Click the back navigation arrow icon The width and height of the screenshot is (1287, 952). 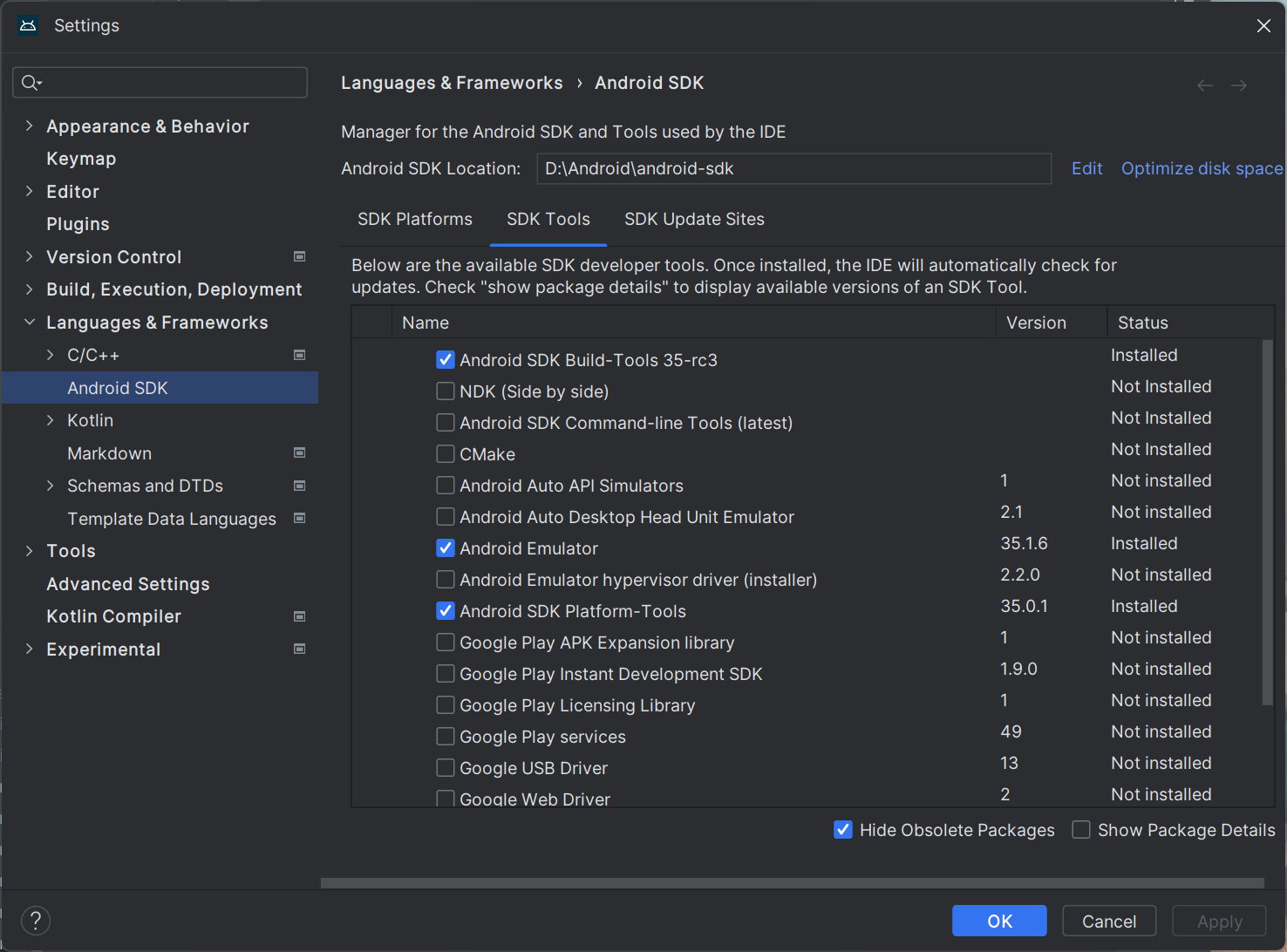[x=1205, y=85]
